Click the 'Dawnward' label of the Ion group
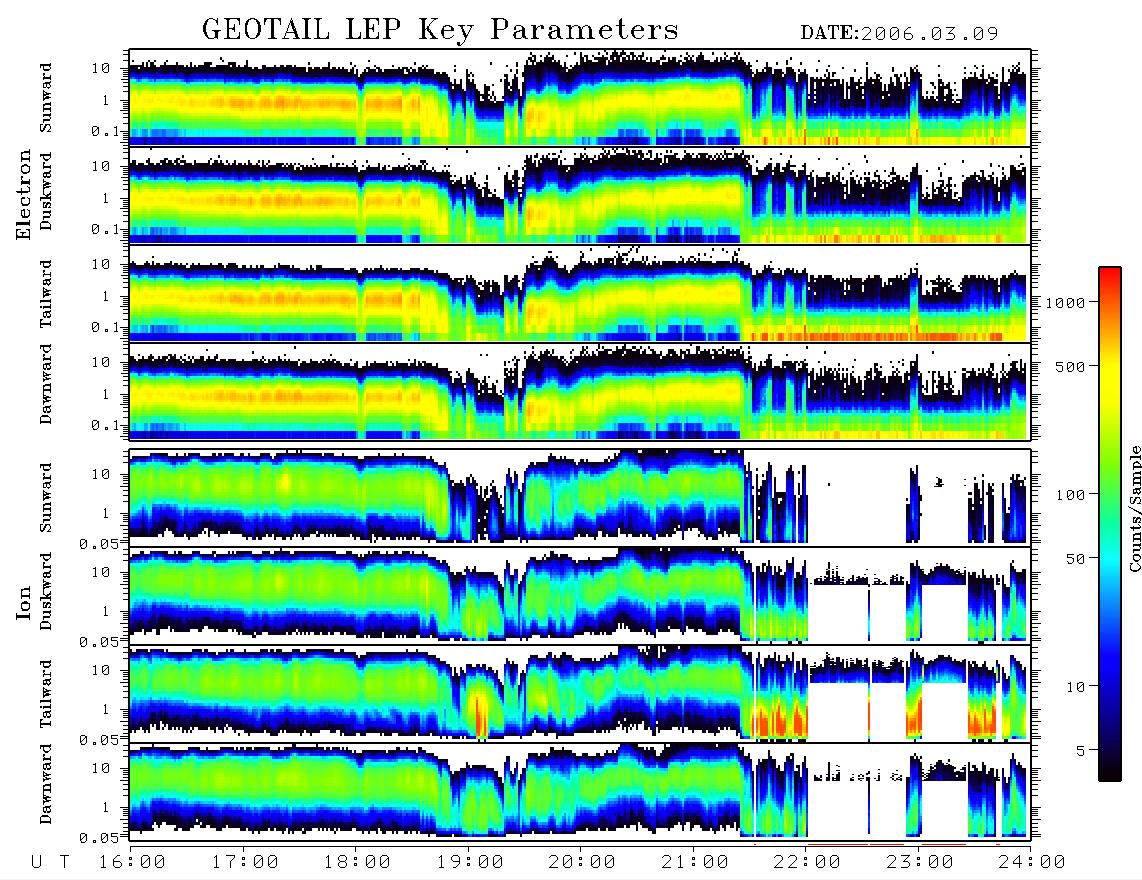The height and width of the screenshot is (880, 1142). [x=46, y=784]
